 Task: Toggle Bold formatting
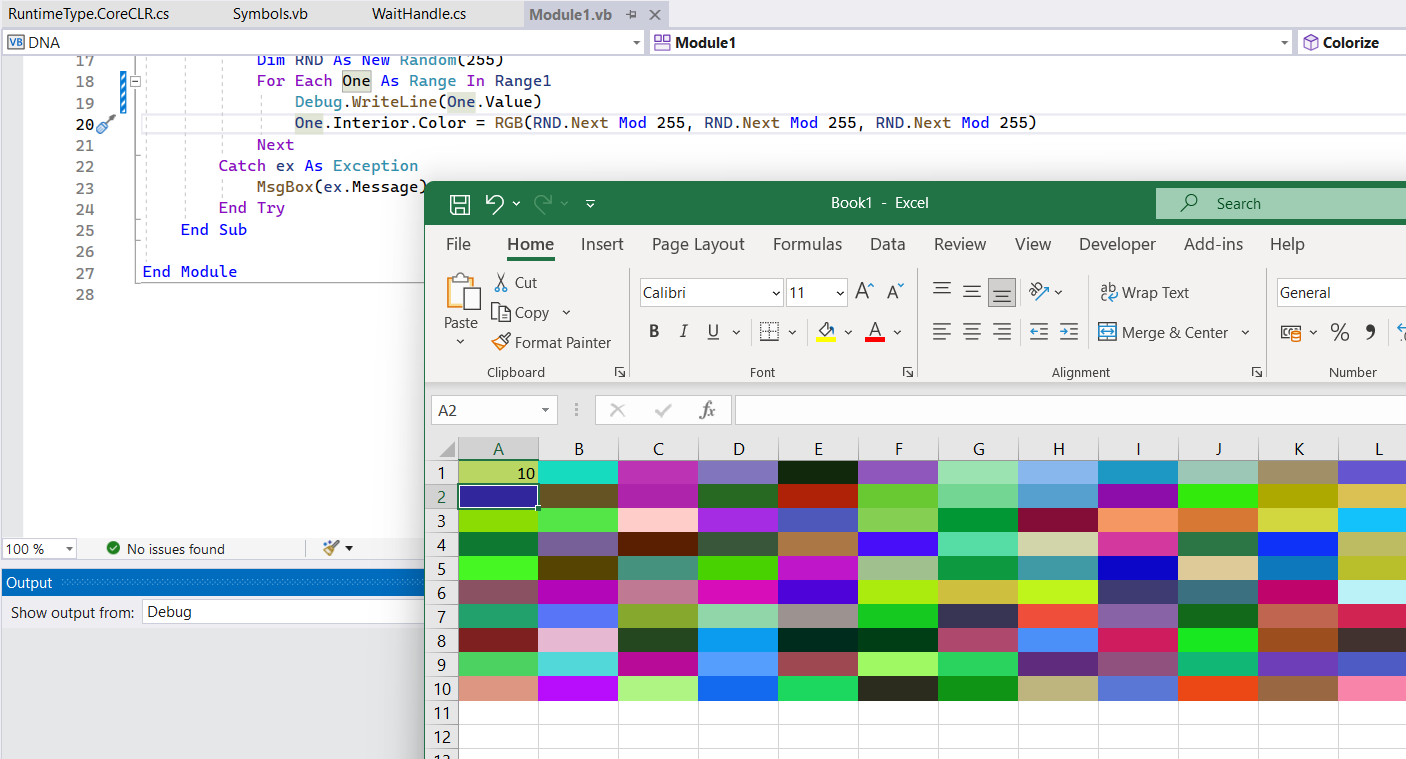tap(654, 331)
